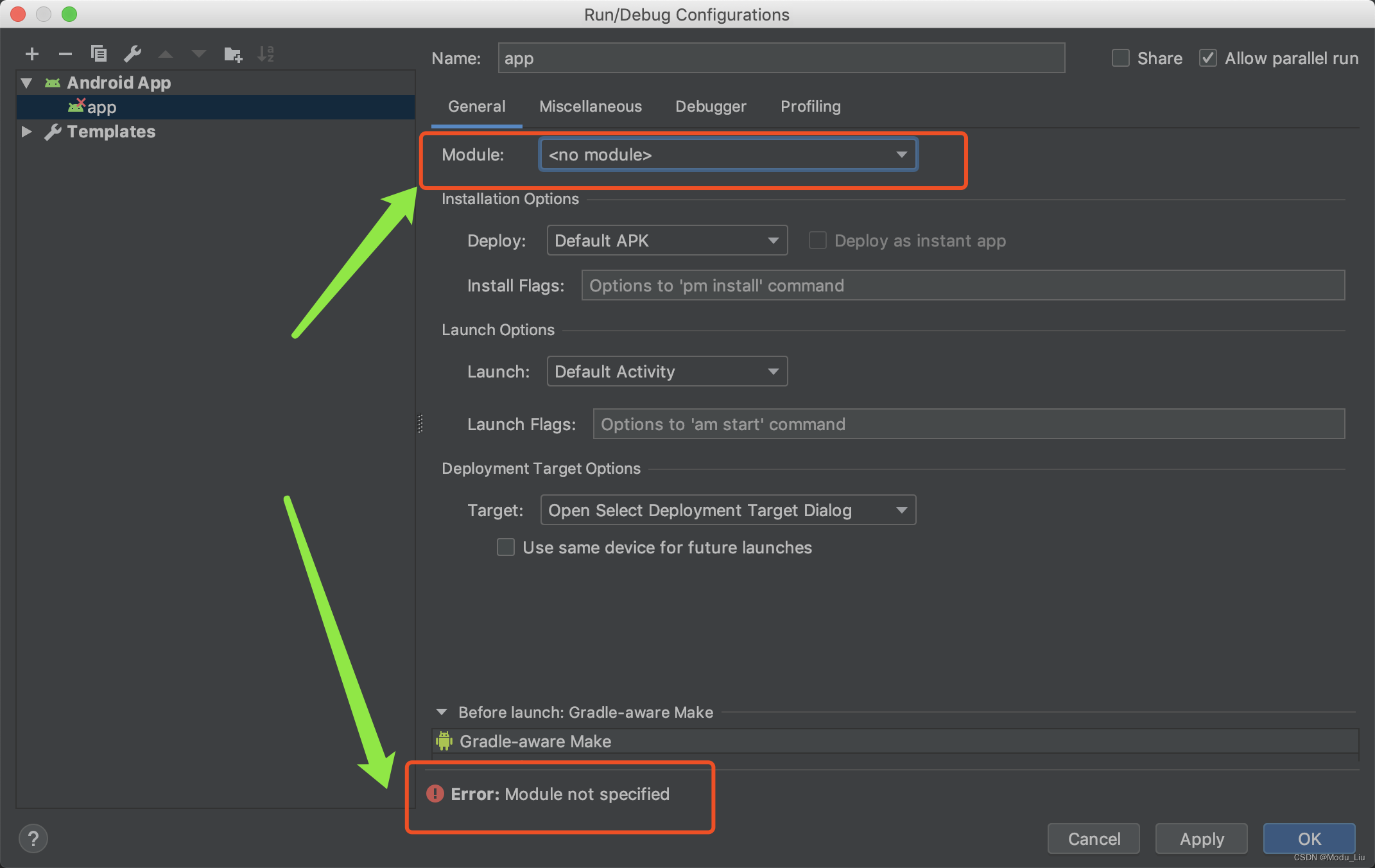Toggle Use same device for future launches
Image resolution: width=1375 pixels, height=868 pixels.
tap(504, 548)
